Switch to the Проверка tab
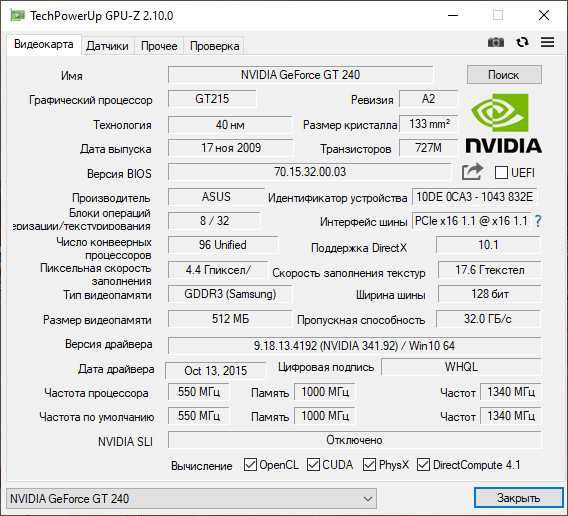This screenshot has height=516, width=568. coord(214,46)
